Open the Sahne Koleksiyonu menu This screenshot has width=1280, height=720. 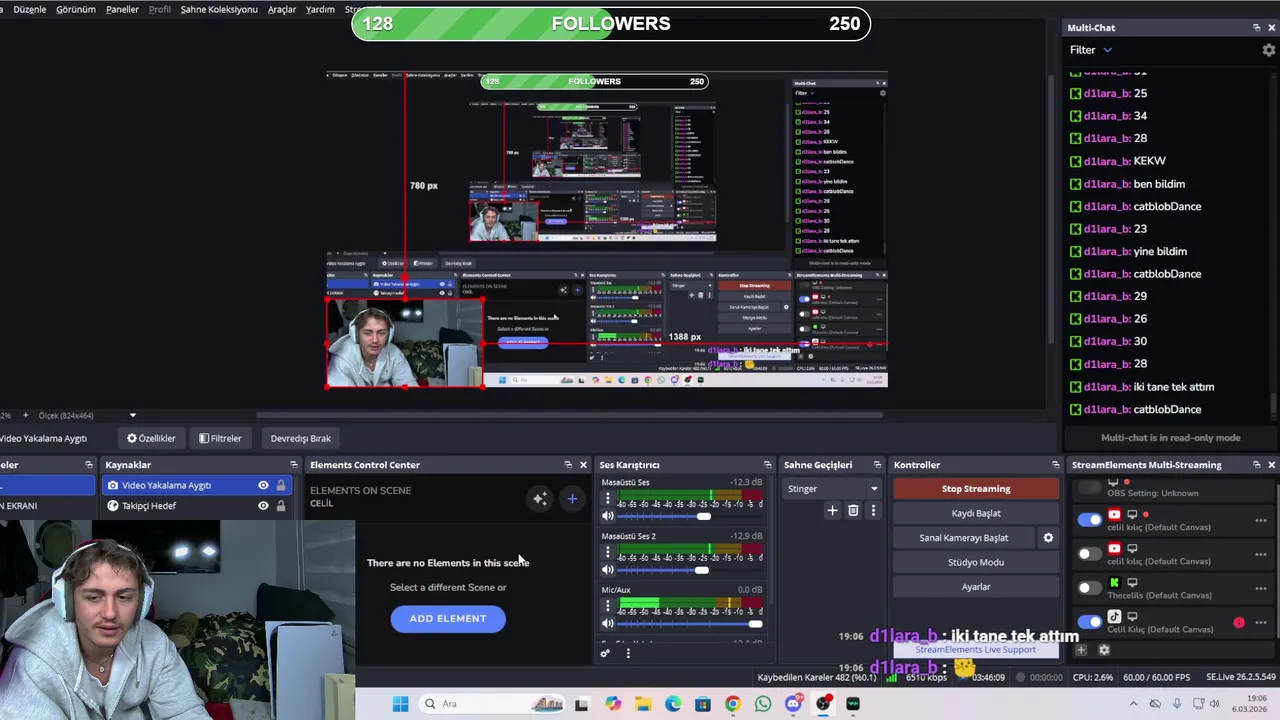pyautogui.click(x=218, y=9)
